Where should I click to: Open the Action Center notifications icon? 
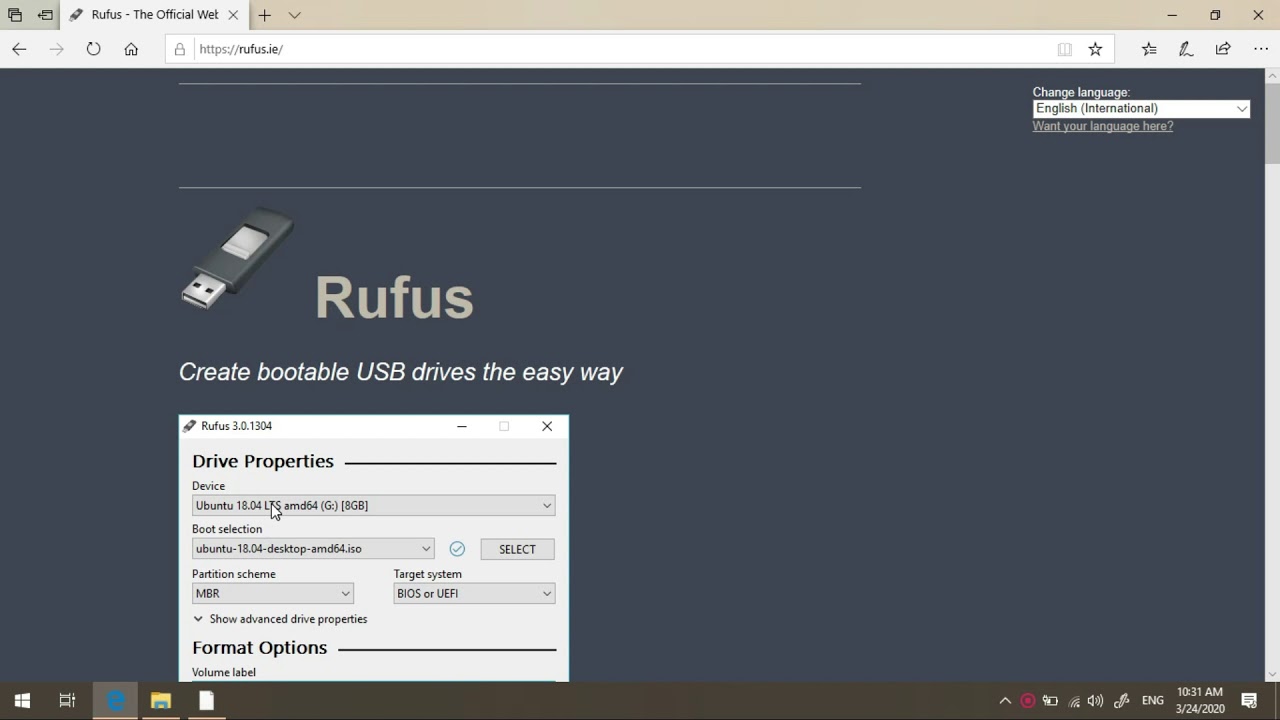[x=1249, y=701]
